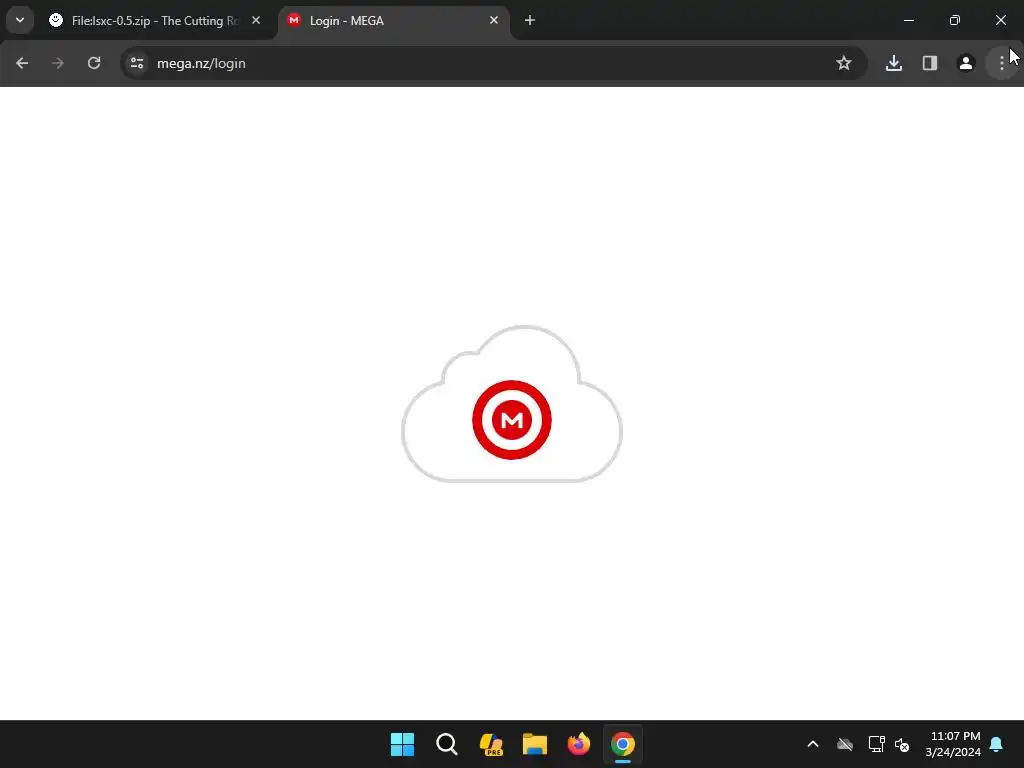Close the Login - MEGA tab
This screenshot has height=768, width=1024.
coord(494,20)
